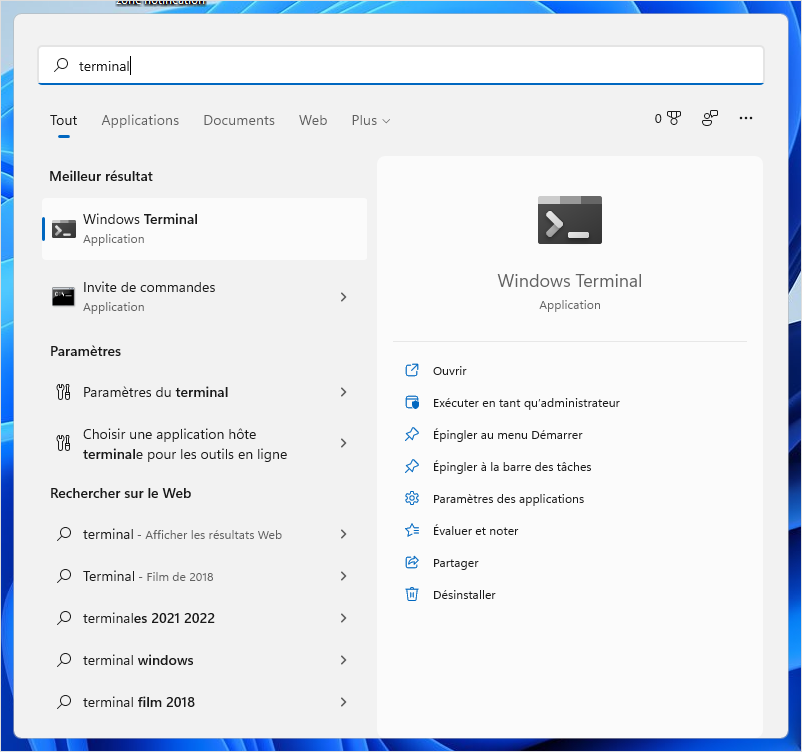This screenshot has width=802, height=752.
Task: Select 'terminal - Afficher les résultats Web'
Action: [205, 534]
